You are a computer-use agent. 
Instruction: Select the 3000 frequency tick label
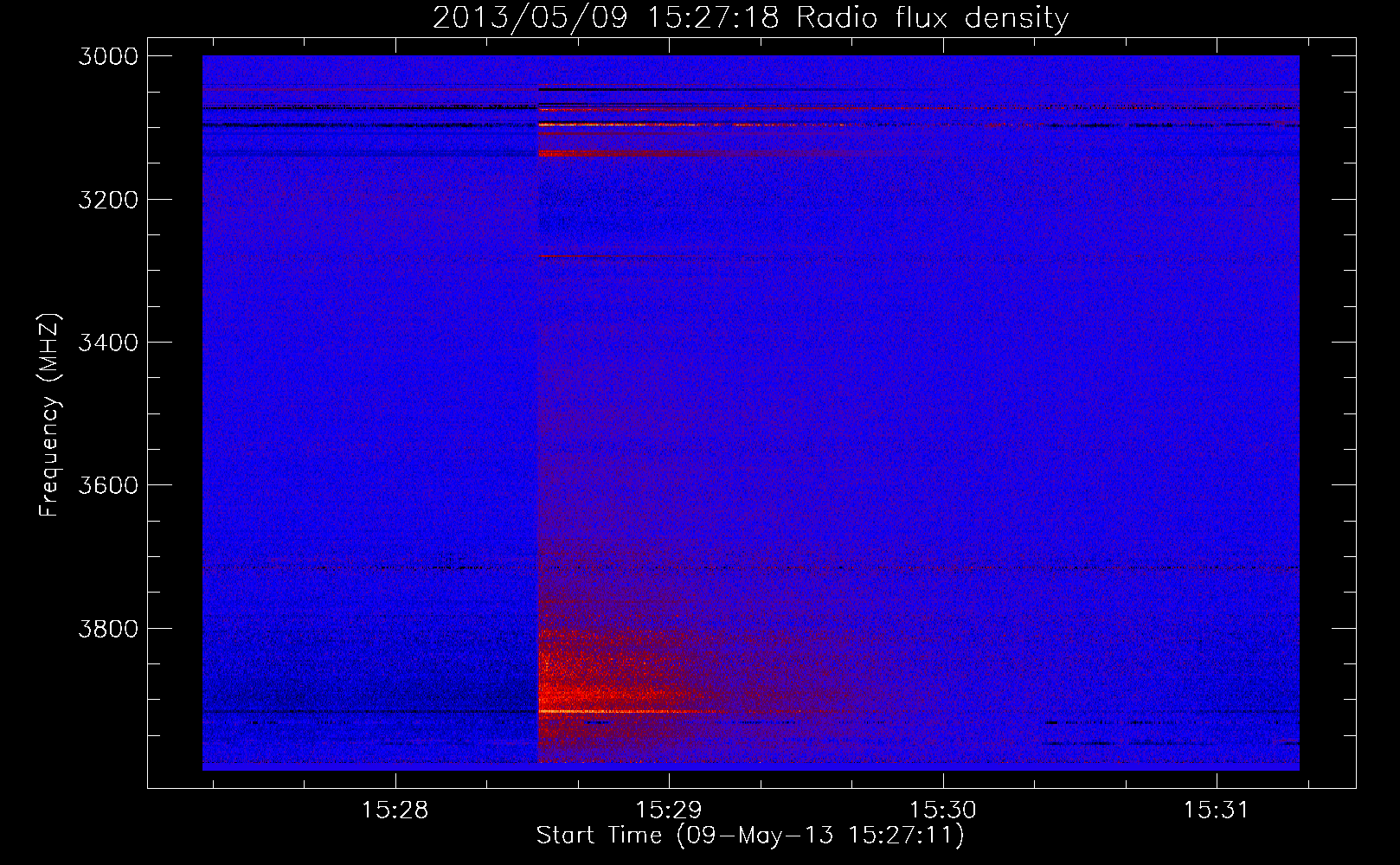pos(108,56)
